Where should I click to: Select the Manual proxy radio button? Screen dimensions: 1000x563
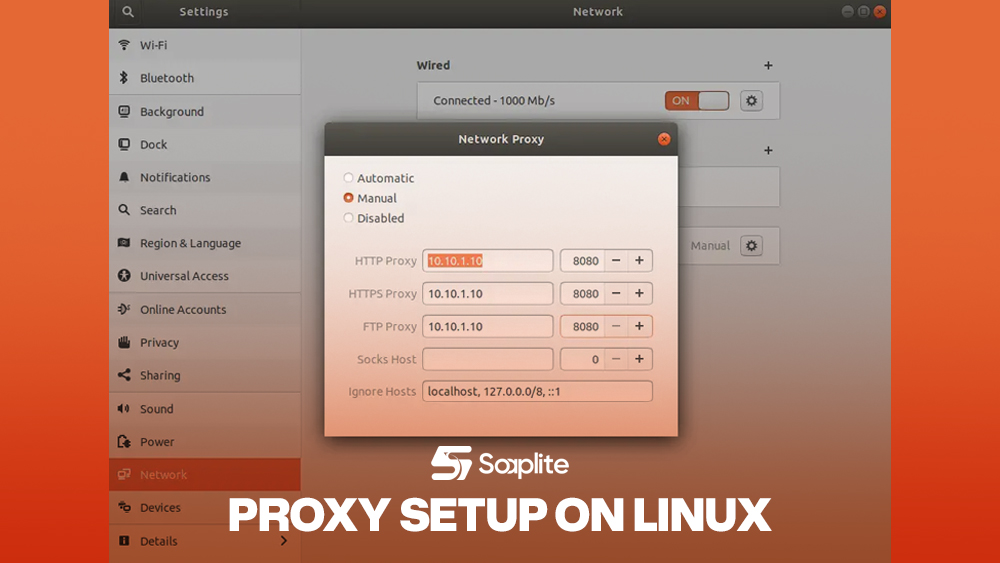[x=348, y=198]
